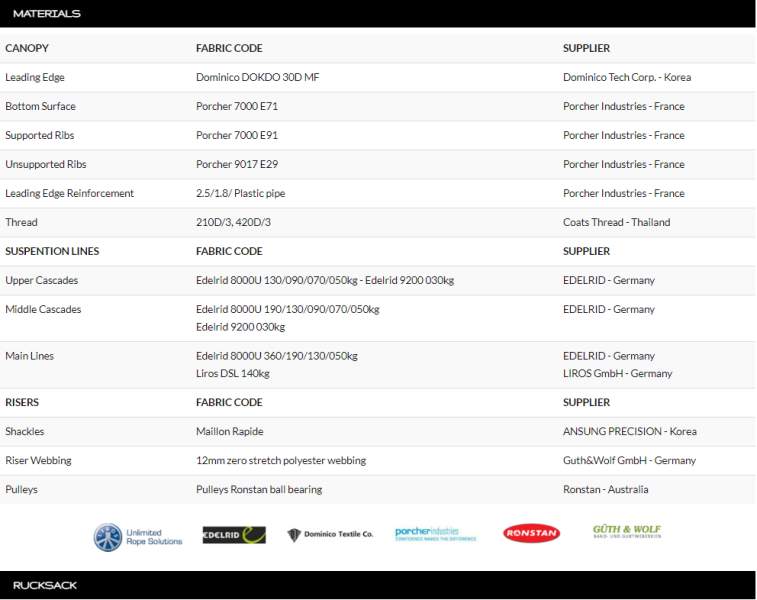Select 'Edelrid 8000U 190/130/090/070/050kg' code
This screenshot has height=600, width=757.
[288, 309]
